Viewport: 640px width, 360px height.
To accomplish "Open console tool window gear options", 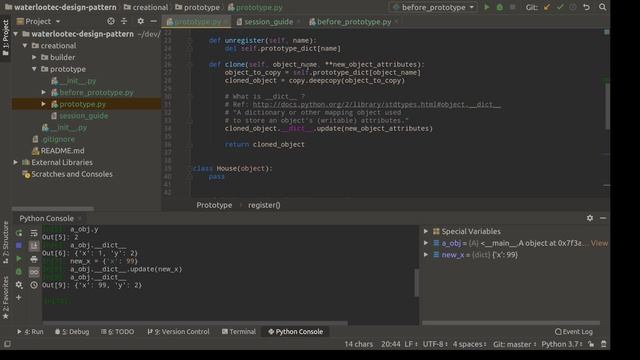I will pyautogui.click(x=590, y=218).
